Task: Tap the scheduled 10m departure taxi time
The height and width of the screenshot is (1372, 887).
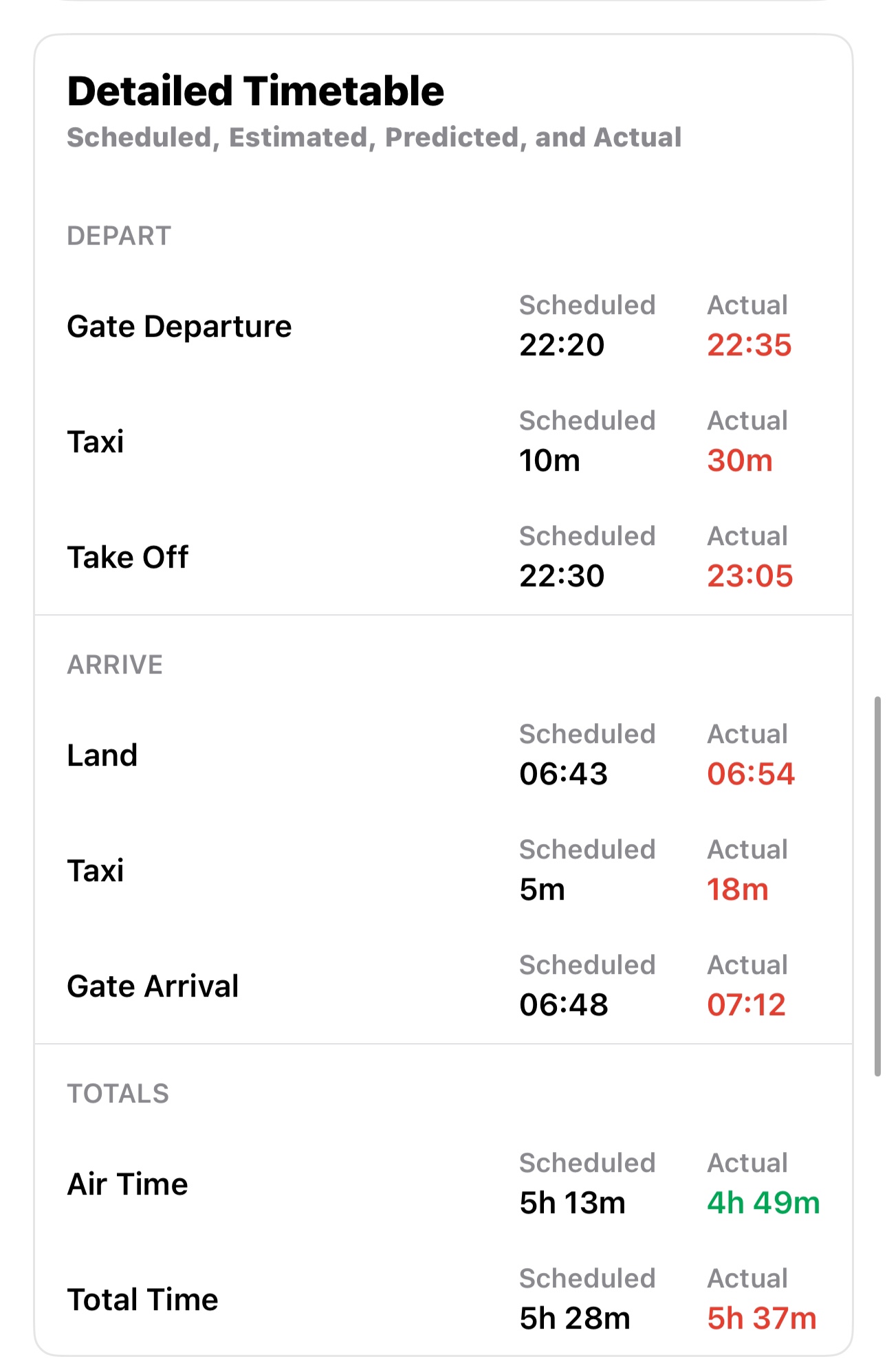Action: [x=550, y=460]
